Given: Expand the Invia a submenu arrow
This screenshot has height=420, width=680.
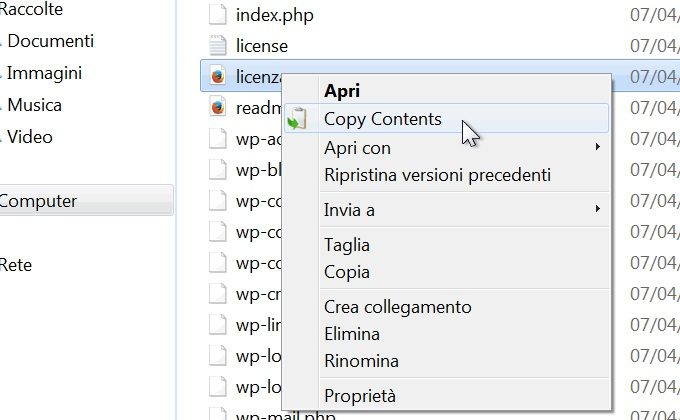Looking at the screenshot, I should [x=598, y=210].
